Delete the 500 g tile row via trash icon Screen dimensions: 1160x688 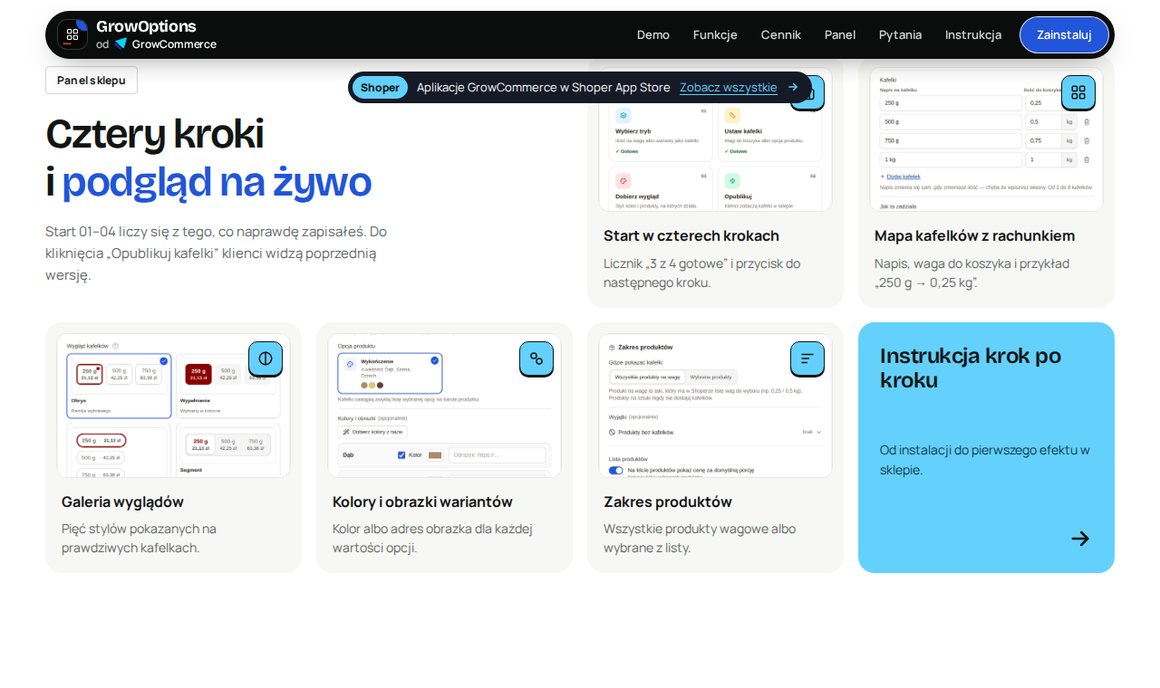pos(1087,122)
